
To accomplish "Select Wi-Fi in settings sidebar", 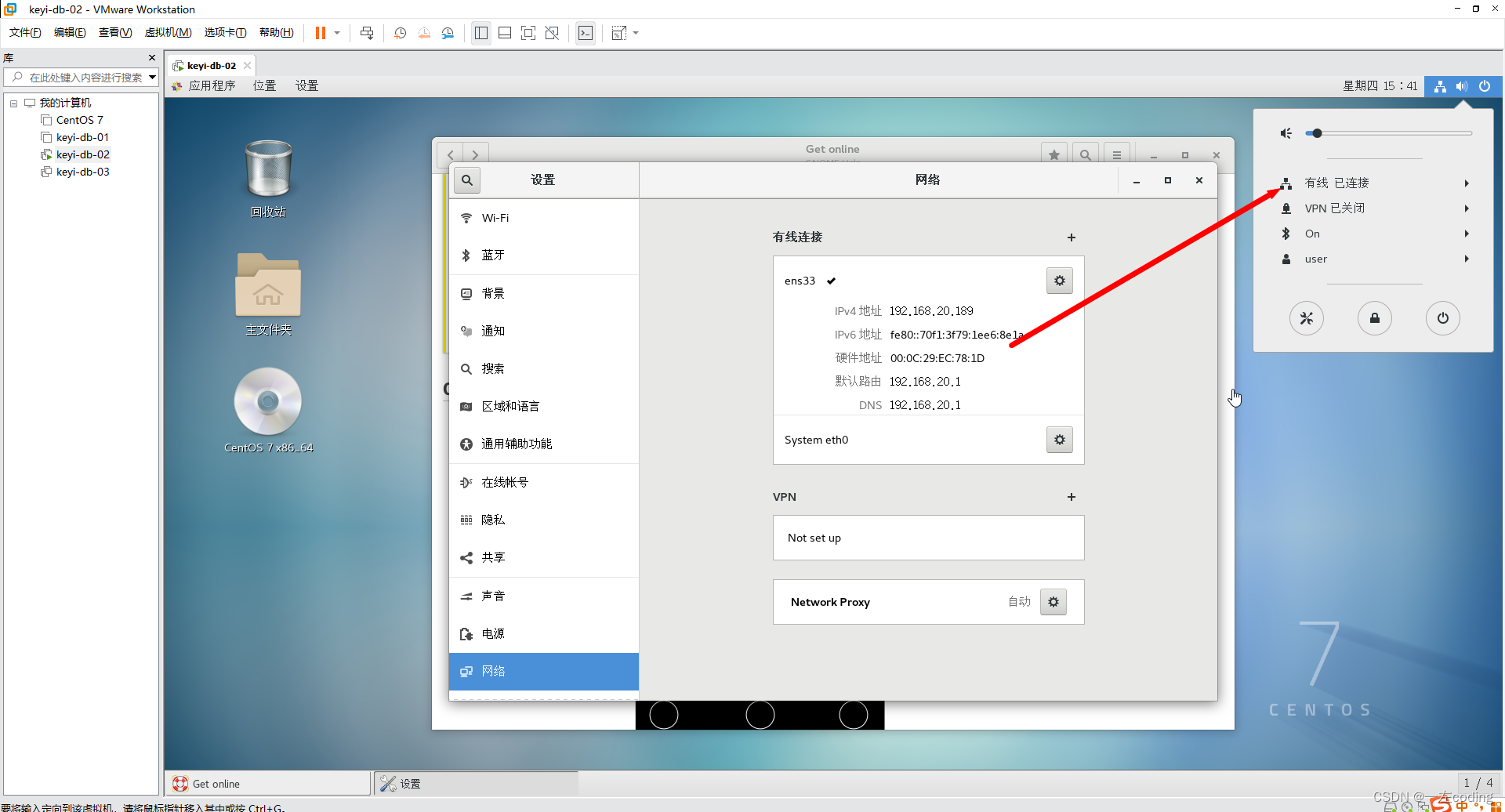I will tap(544, 218).
